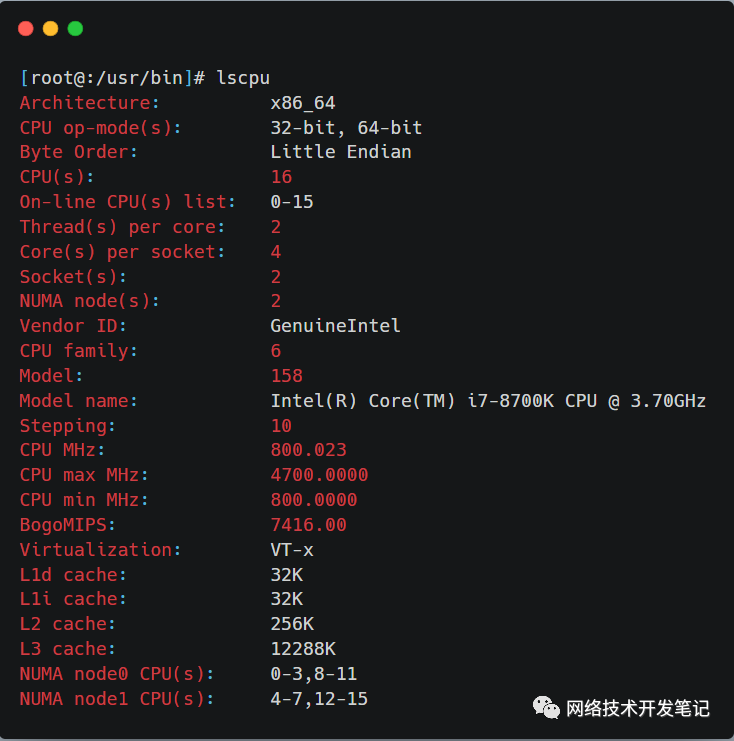Click the NUMA node1 value 4-7,12-15
The height and width of the screenshot is (741, 734).
(319, 699)
